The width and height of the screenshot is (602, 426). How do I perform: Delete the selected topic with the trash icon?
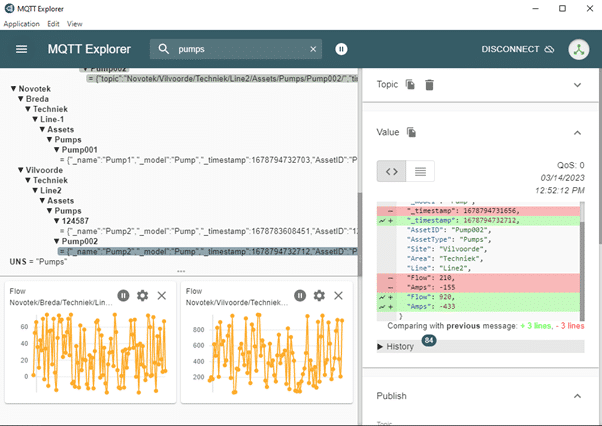coord(429,85)
